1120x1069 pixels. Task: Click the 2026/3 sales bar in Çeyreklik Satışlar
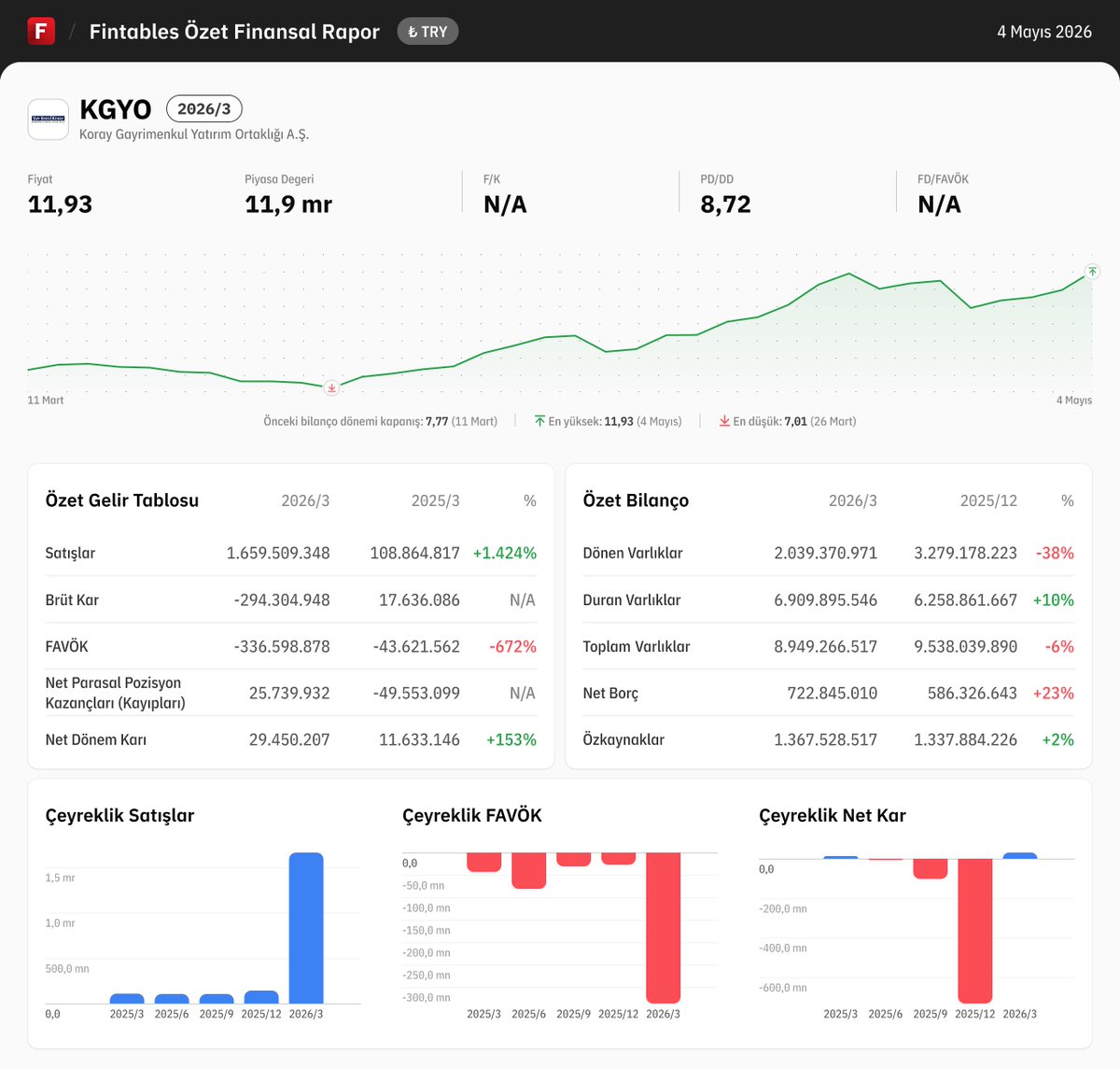point(306,928)
